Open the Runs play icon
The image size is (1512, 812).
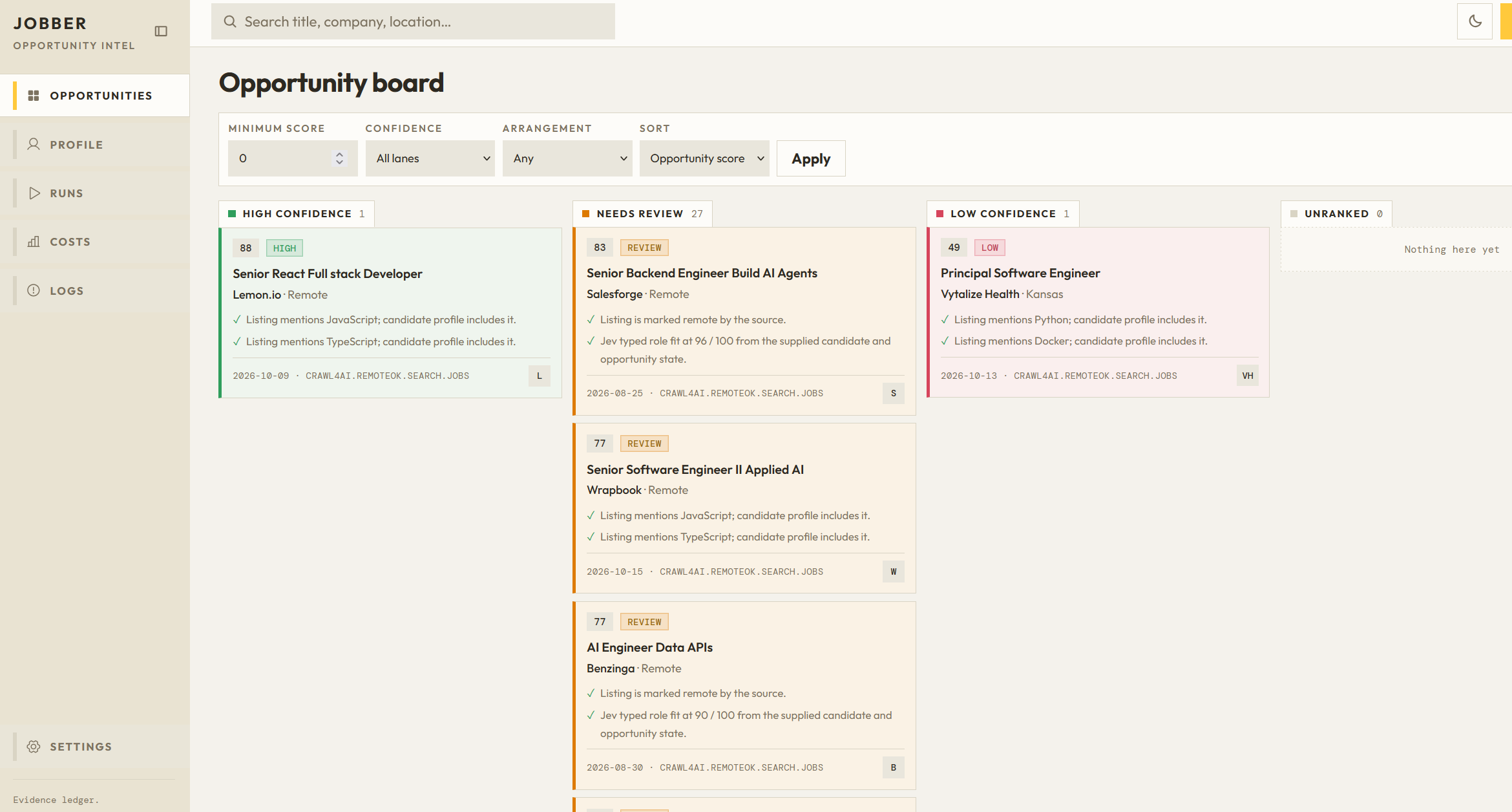click(x=34, y=193)
